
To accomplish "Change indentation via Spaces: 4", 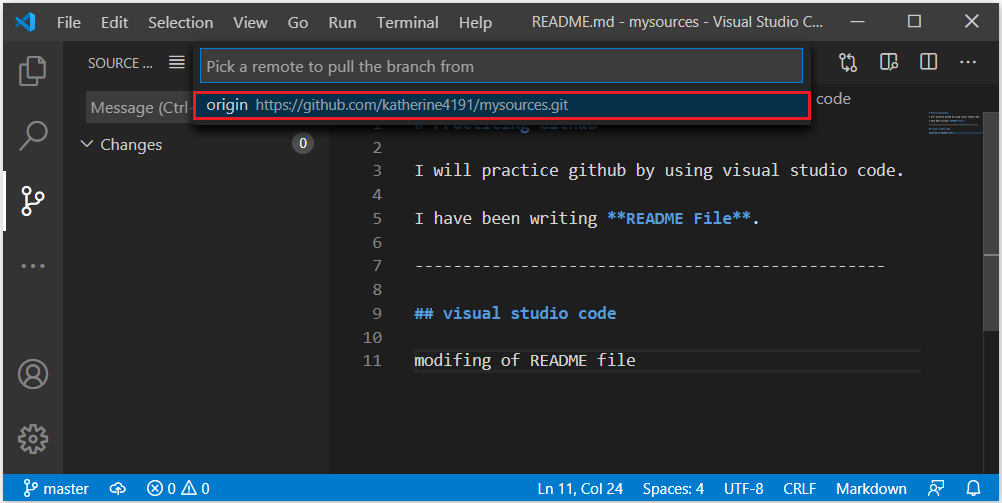I will (673, 489).
